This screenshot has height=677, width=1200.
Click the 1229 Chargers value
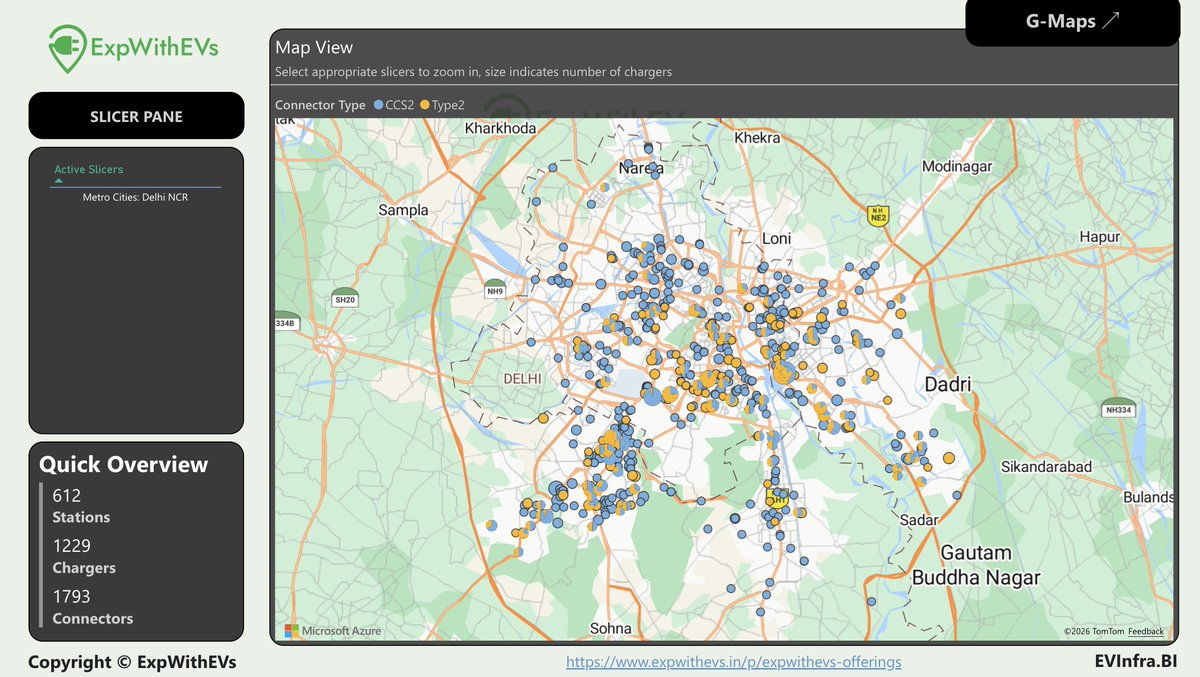72,546
